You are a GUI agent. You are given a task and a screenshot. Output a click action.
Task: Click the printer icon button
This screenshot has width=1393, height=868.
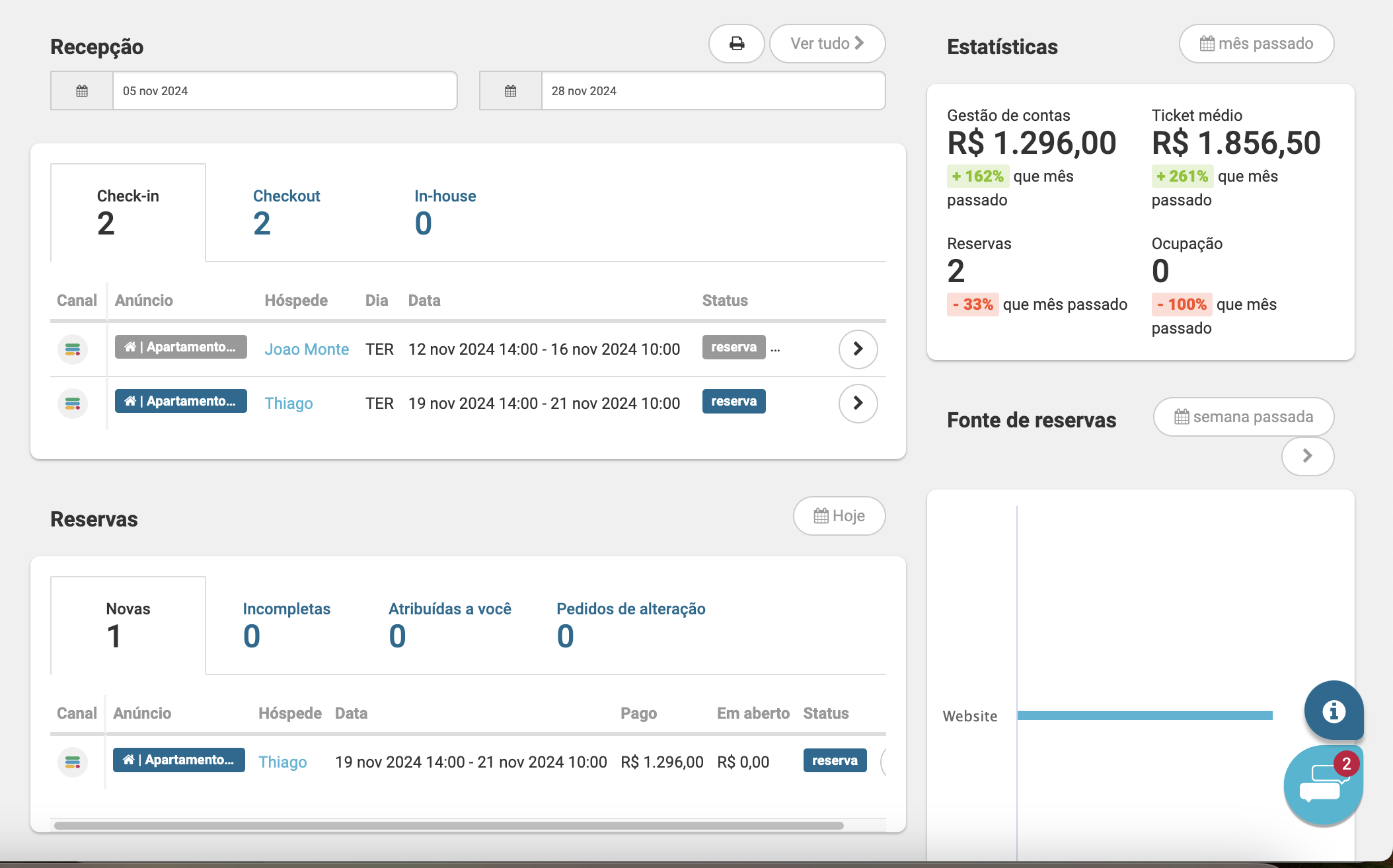736,44
